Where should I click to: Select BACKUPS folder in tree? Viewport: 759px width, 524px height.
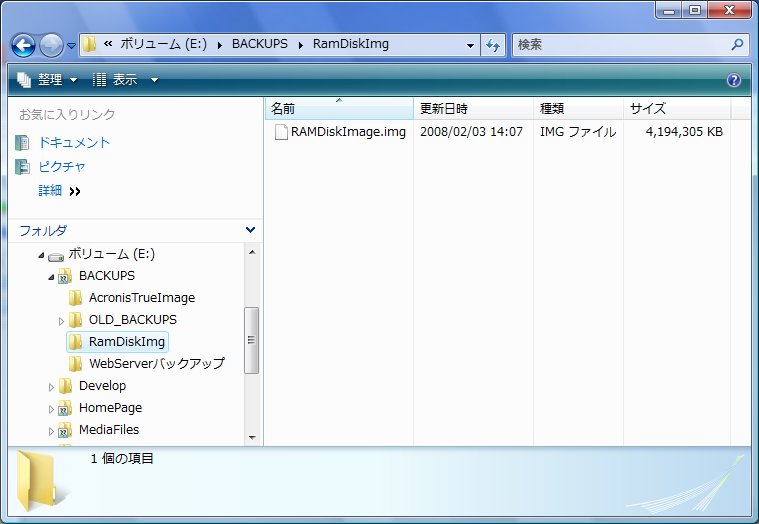pyautogui.click(x=107, y=275)
